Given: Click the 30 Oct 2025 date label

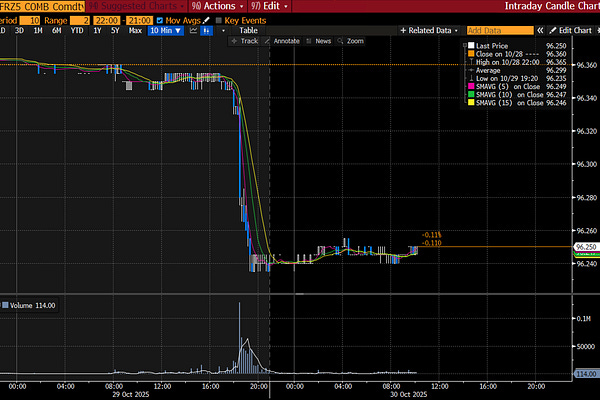Looking at the screenshot, I should [408, 394].
